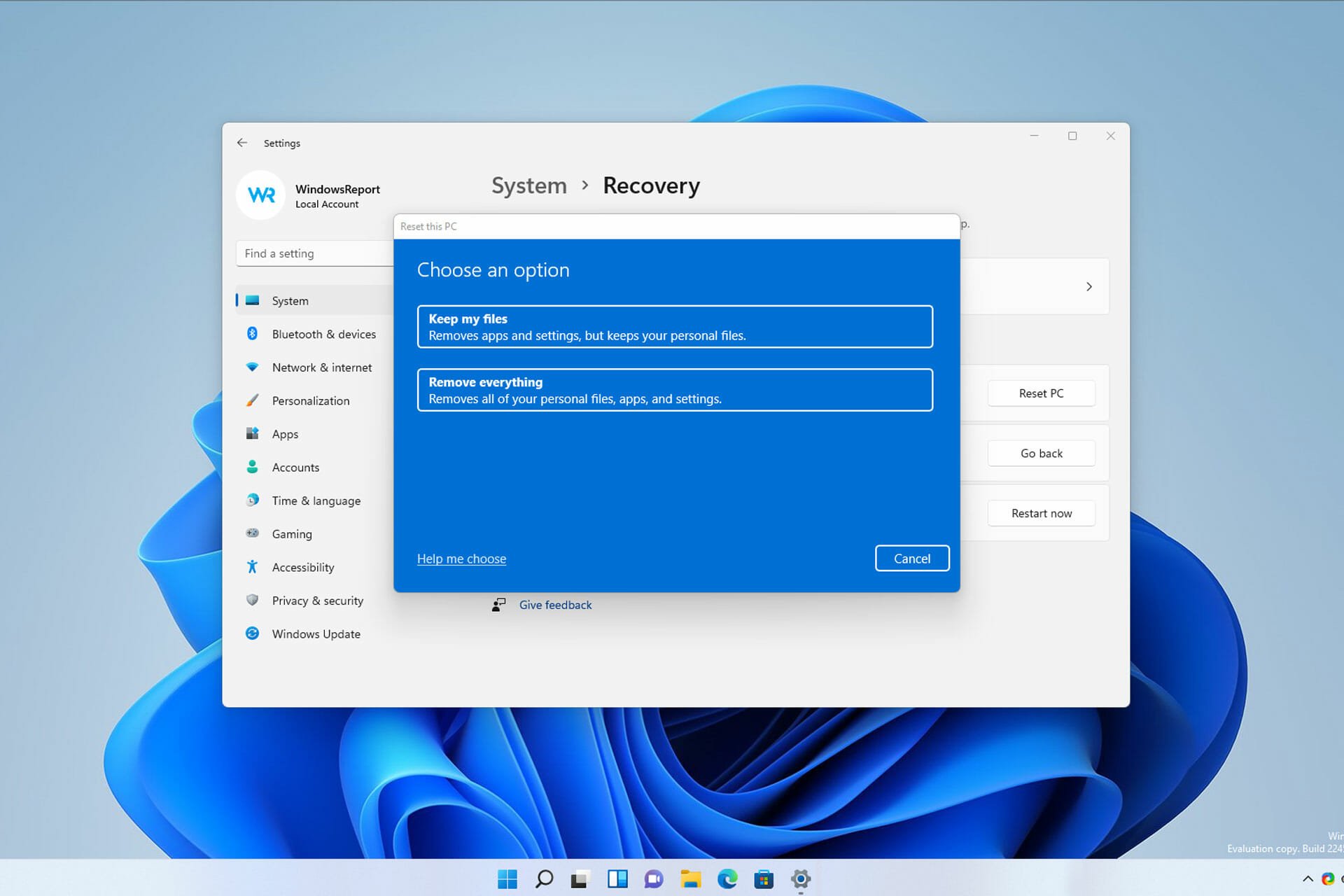1344x896 pixels.
Task: Click the Time & language clock icon
Action: pos(253,500)
